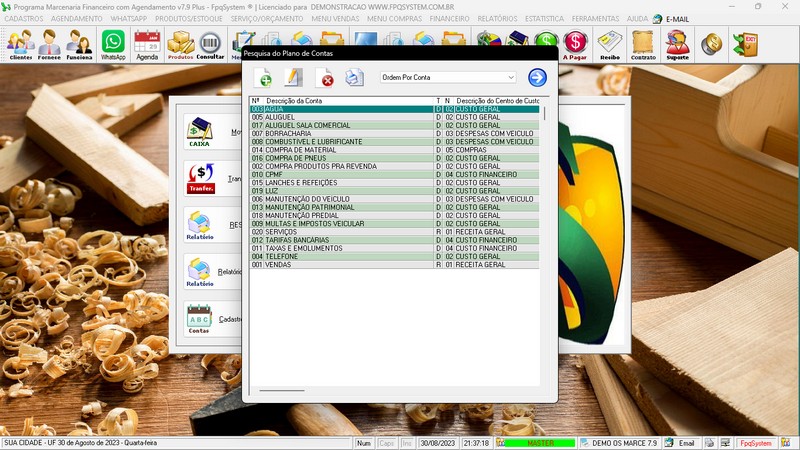Select the COMPRA DE MATERIAL row
The width and height of the screenshot is (800, 450).
(x=394, y=150)
